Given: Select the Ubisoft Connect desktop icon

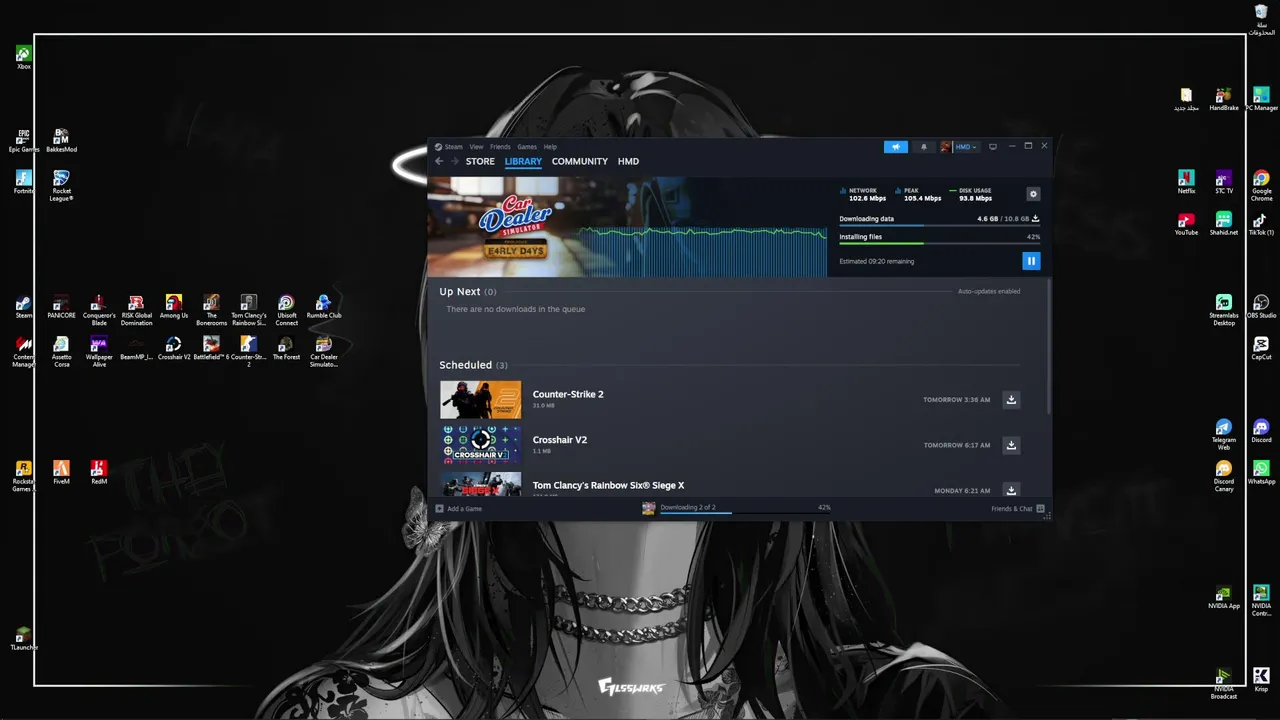Looking at the screenshot, I should (286, 309).
